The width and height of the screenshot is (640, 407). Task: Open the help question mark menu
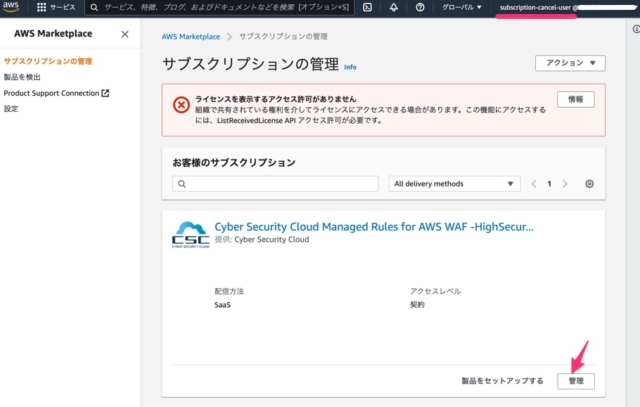click(x=420, y=7)
